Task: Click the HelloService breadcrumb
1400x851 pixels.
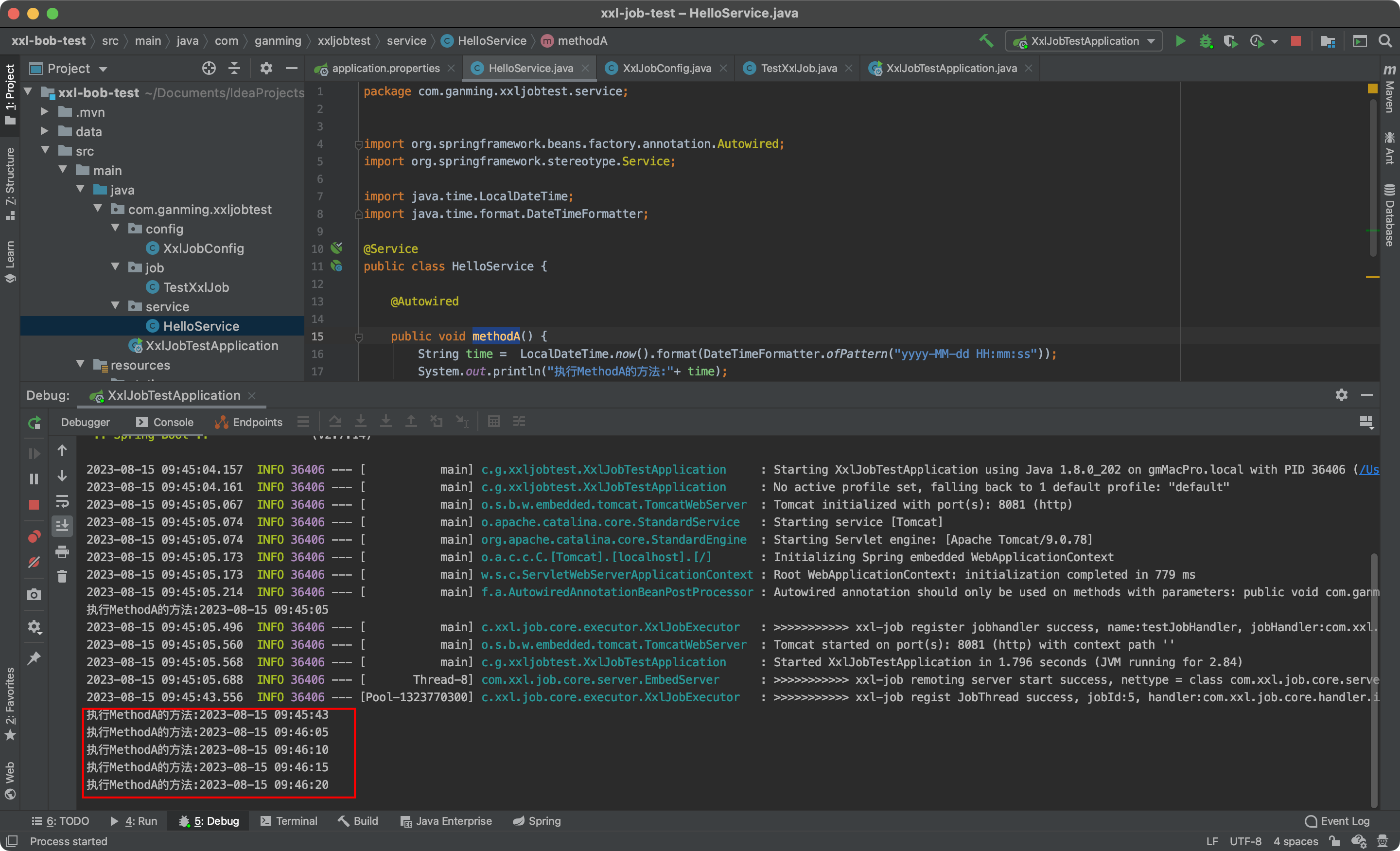Action: point(485,41)
